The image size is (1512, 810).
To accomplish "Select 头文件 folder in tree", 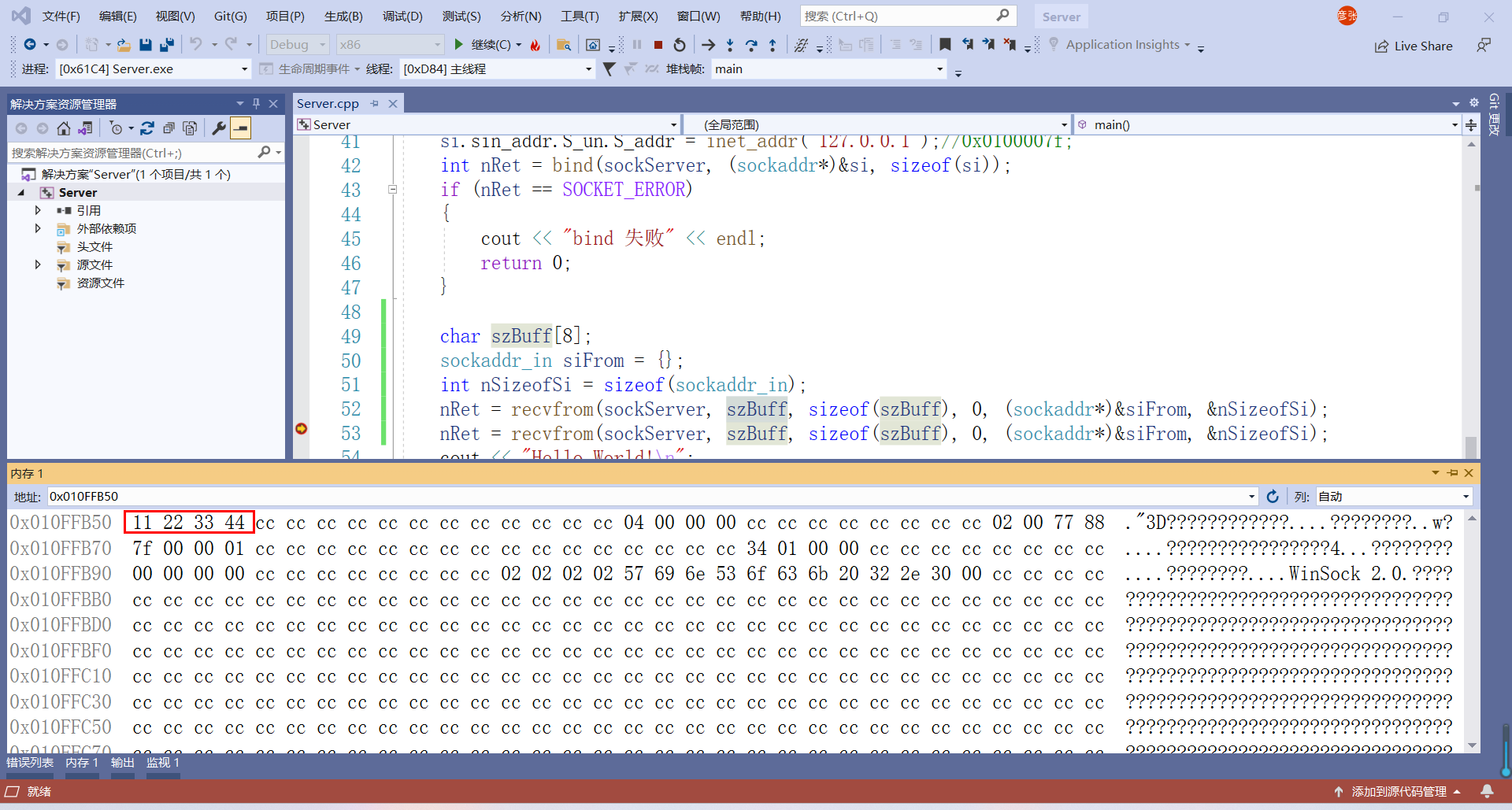I will pos(94,247).
